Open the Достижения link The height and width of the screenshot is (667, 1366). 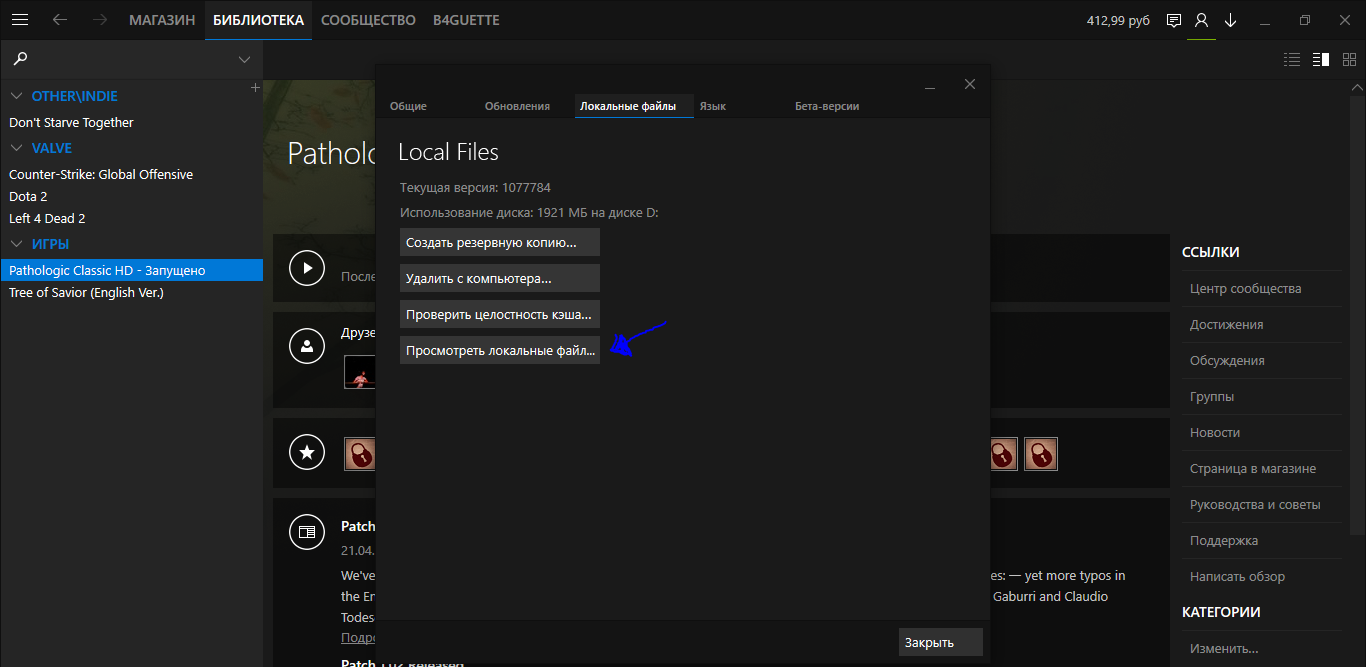point(1226,324)
